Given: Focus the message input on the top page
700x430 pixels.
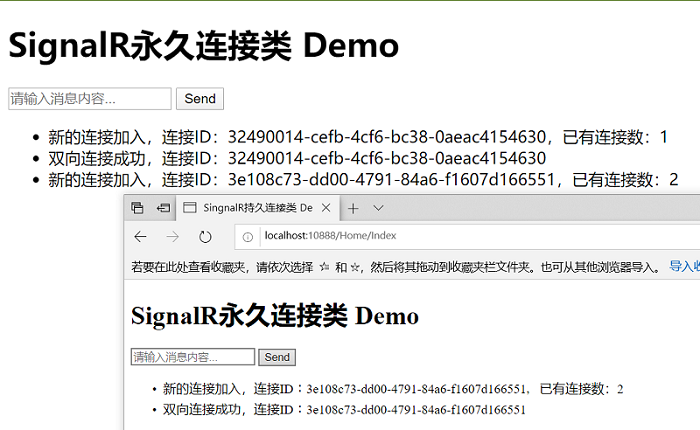Looking at the screenshot, I should pos(90,99).
